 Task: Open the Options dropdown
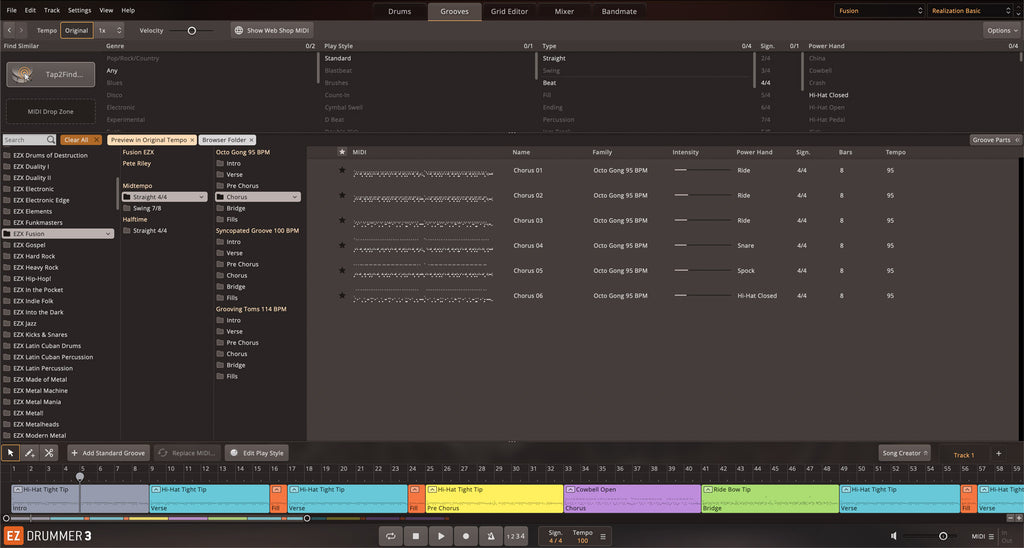[x=1001, y=31]
